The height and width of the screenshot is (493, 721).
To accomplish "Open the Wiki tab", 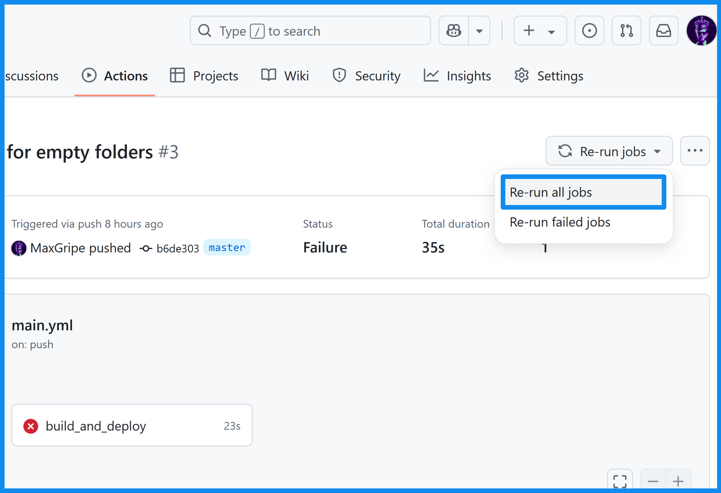I will (x=285, y=76).
